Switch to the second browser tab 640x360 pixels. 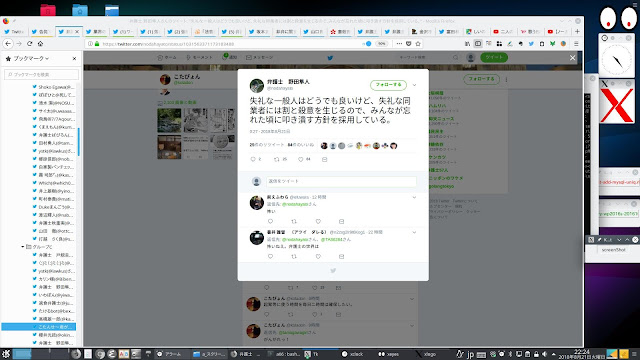(x=41, y=31)
